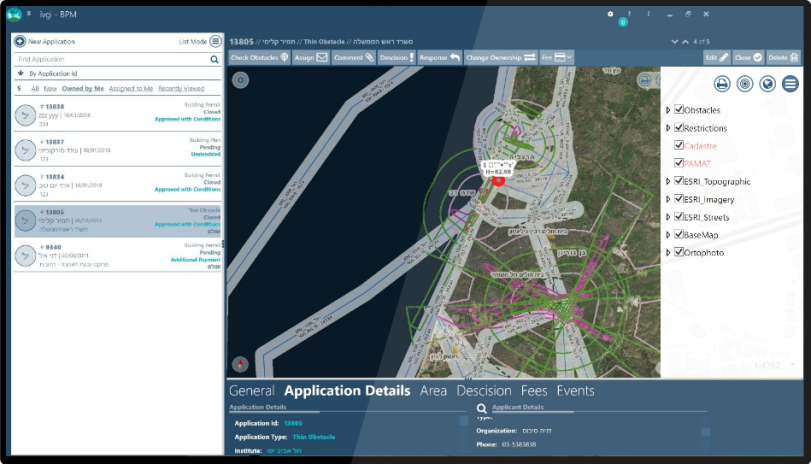Switch to the Fees tab
The height and width of the screenshot is (464, 811).
pyautogui.click(x=534, y=391)
